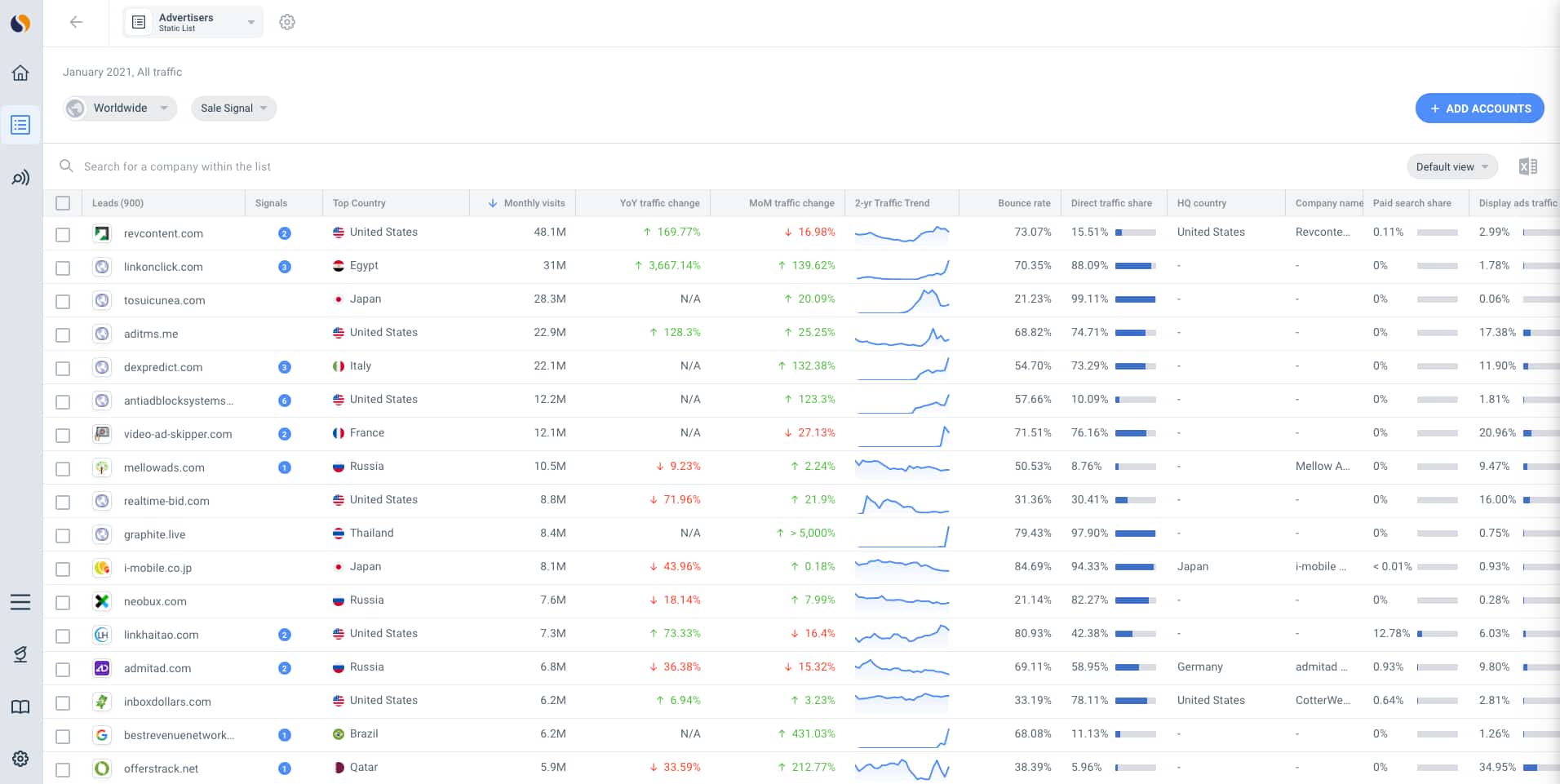Click signals badge for revcontent.com

285,233
